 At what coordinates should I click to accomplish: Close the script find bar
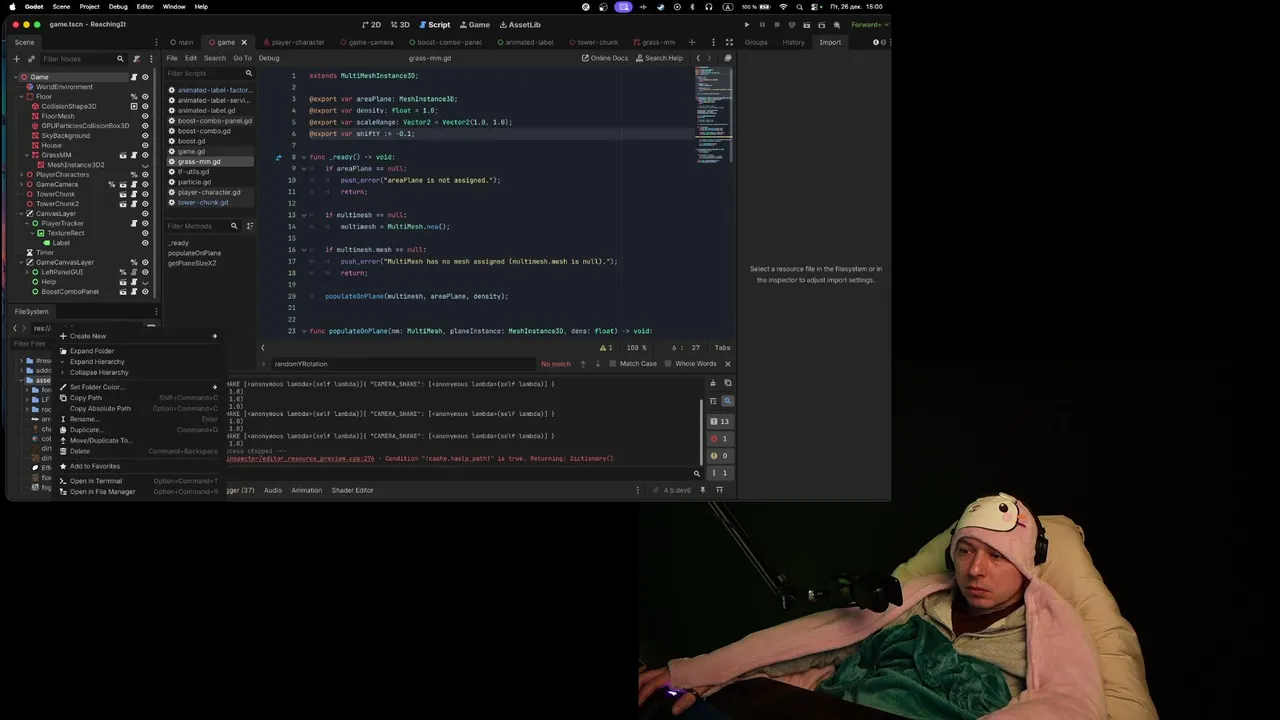point(727,364)
